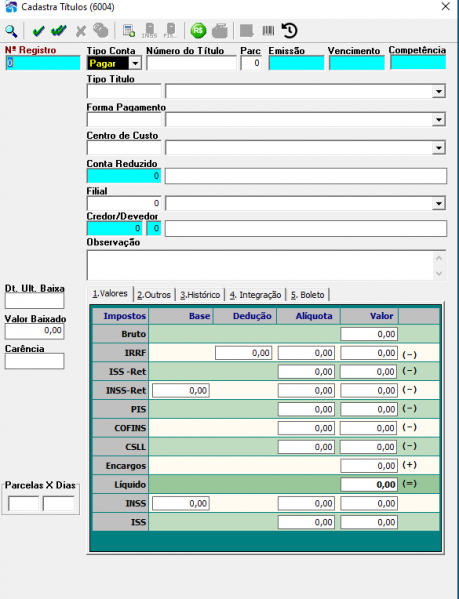
Task: Click the INSS toolbar icon
Action: [149, 31]
